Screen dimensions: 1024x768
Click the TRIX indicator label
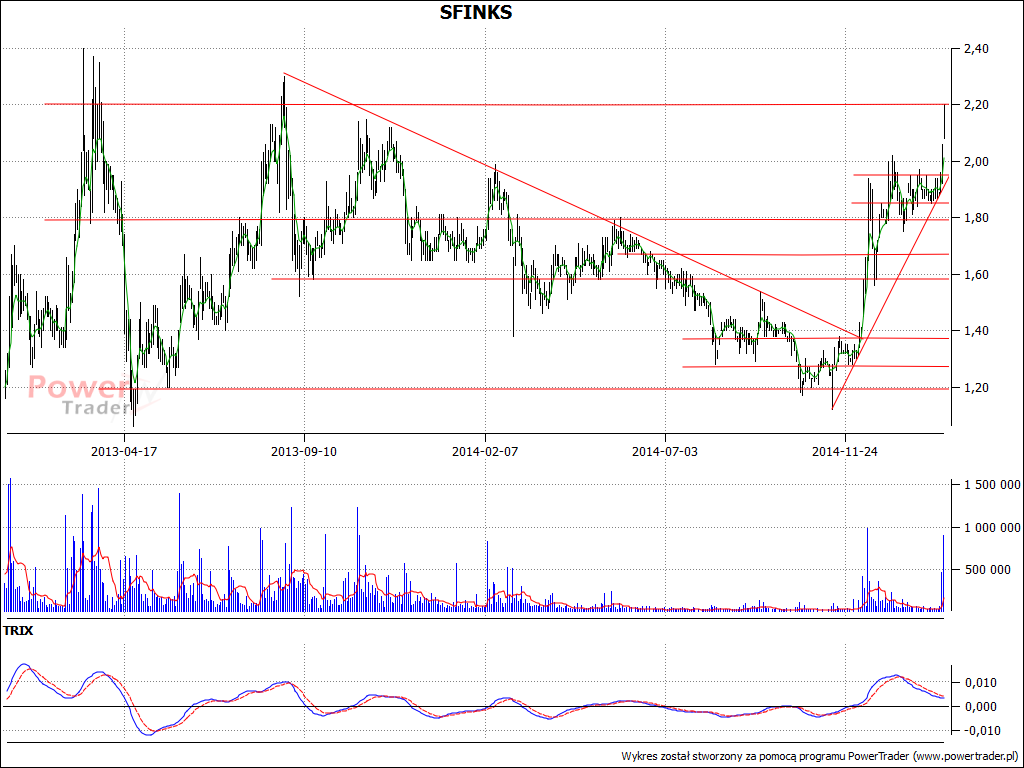[x=18, y=632]
